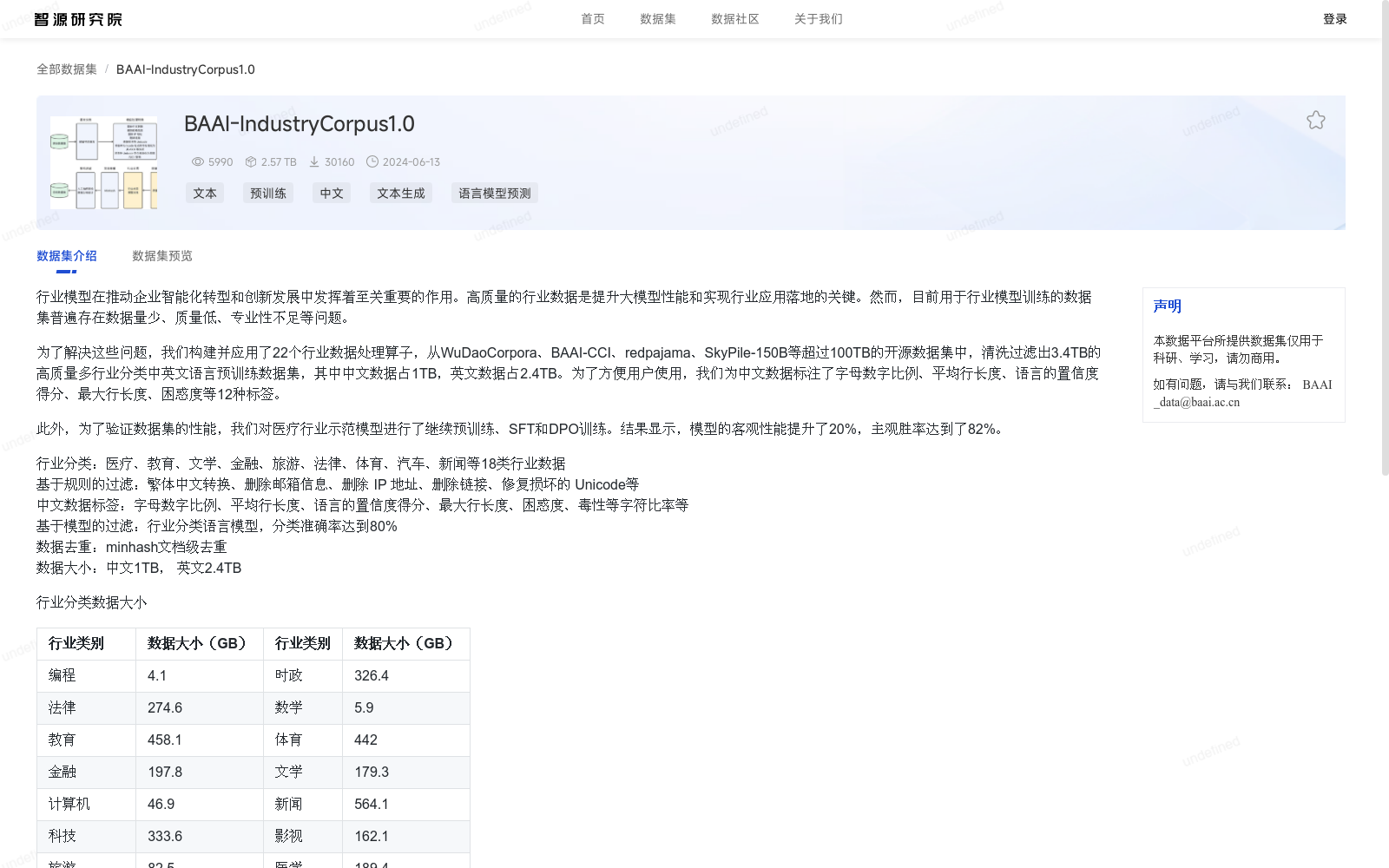This screenshot has width=1389, height=868.
Task: Open the 智源研究院 logo homepage
Action: tap(78, 19)
